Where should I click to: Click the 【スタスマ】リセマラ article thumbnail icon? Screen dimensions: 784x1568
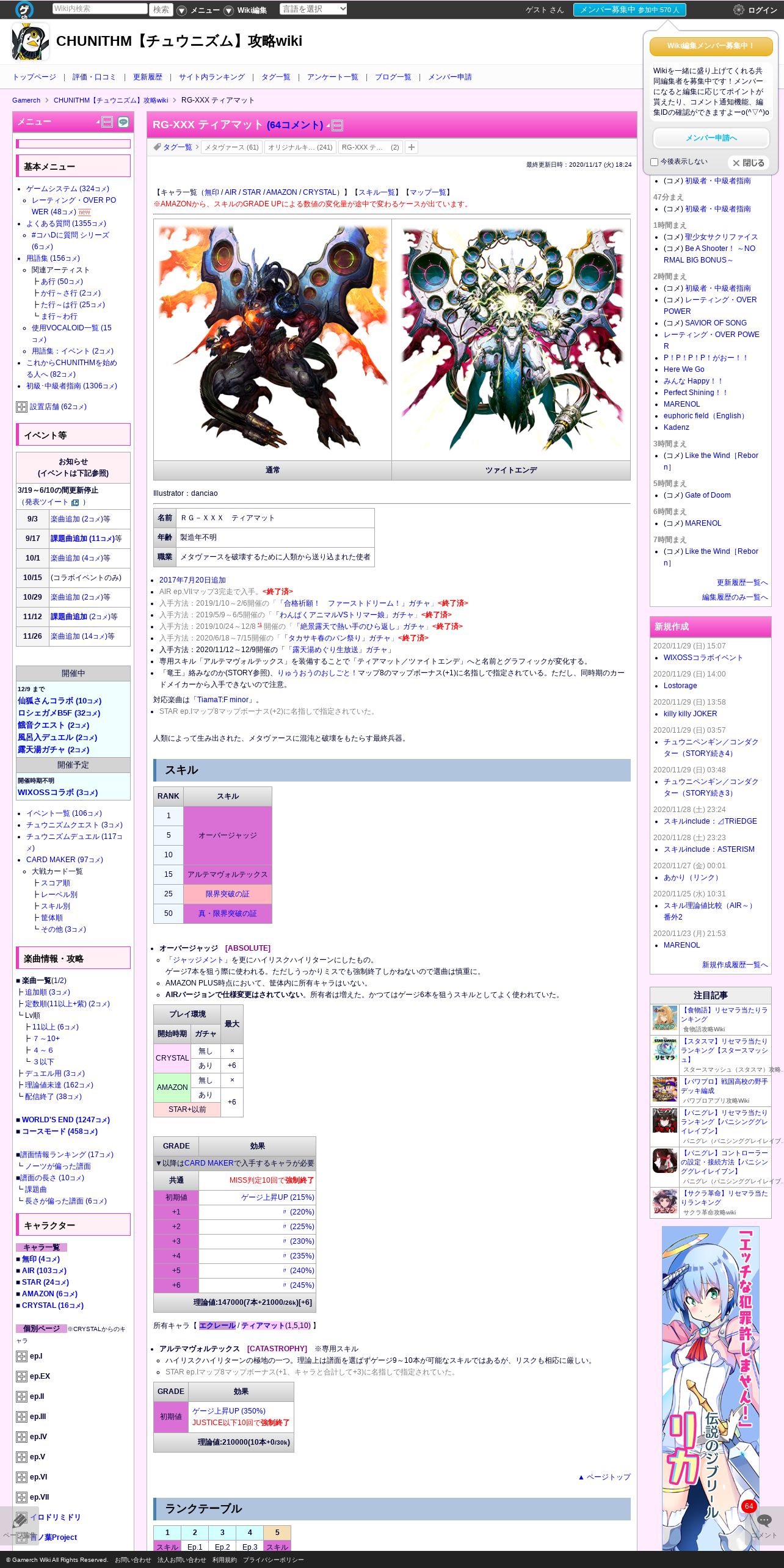coord(664,1050)
